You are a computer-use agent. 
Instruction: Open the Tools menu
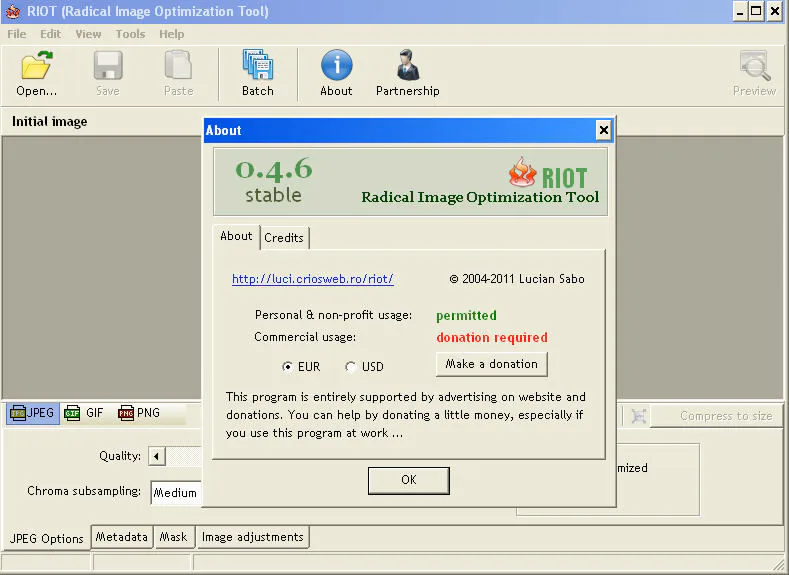tap(130, 34)
